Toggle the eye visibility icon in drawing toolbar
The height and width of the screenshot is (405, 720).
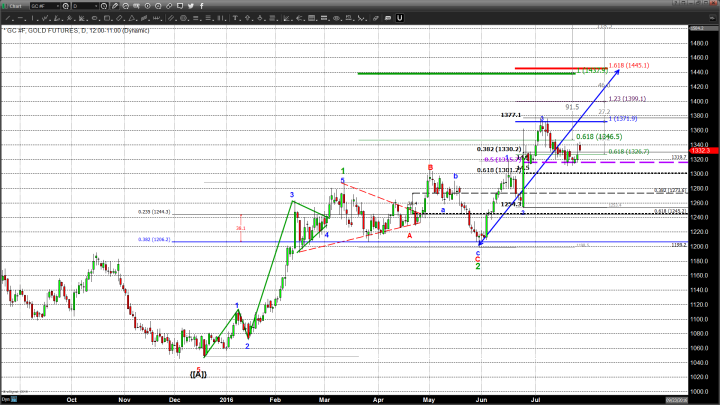point(336,18)
